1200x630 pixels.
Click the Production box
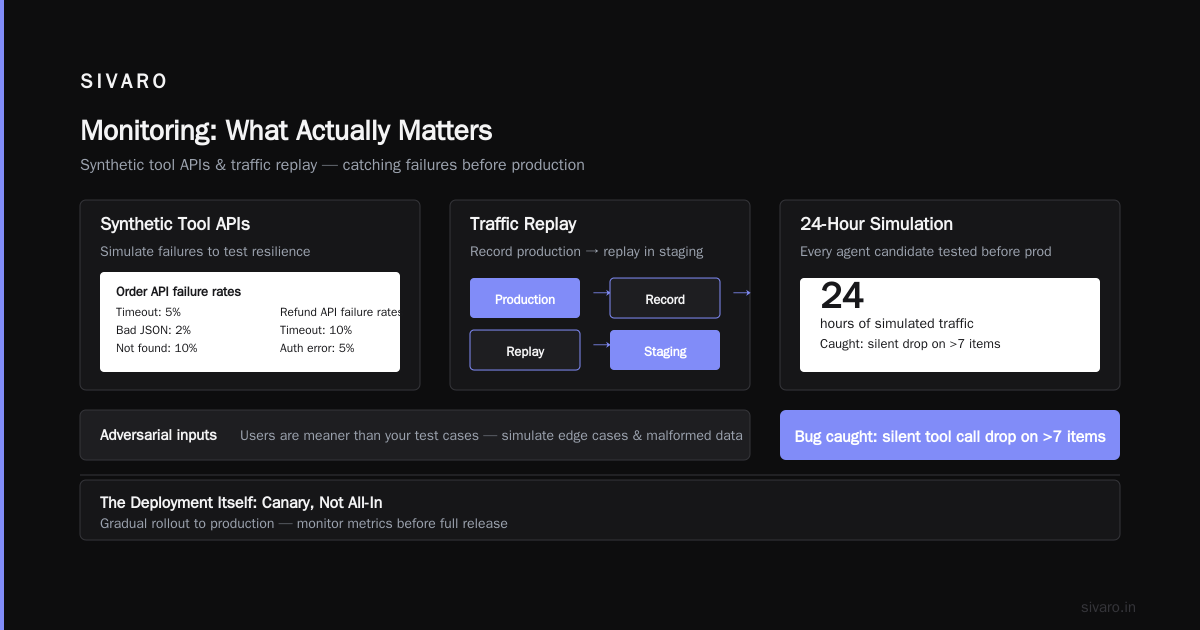point(525,299)
